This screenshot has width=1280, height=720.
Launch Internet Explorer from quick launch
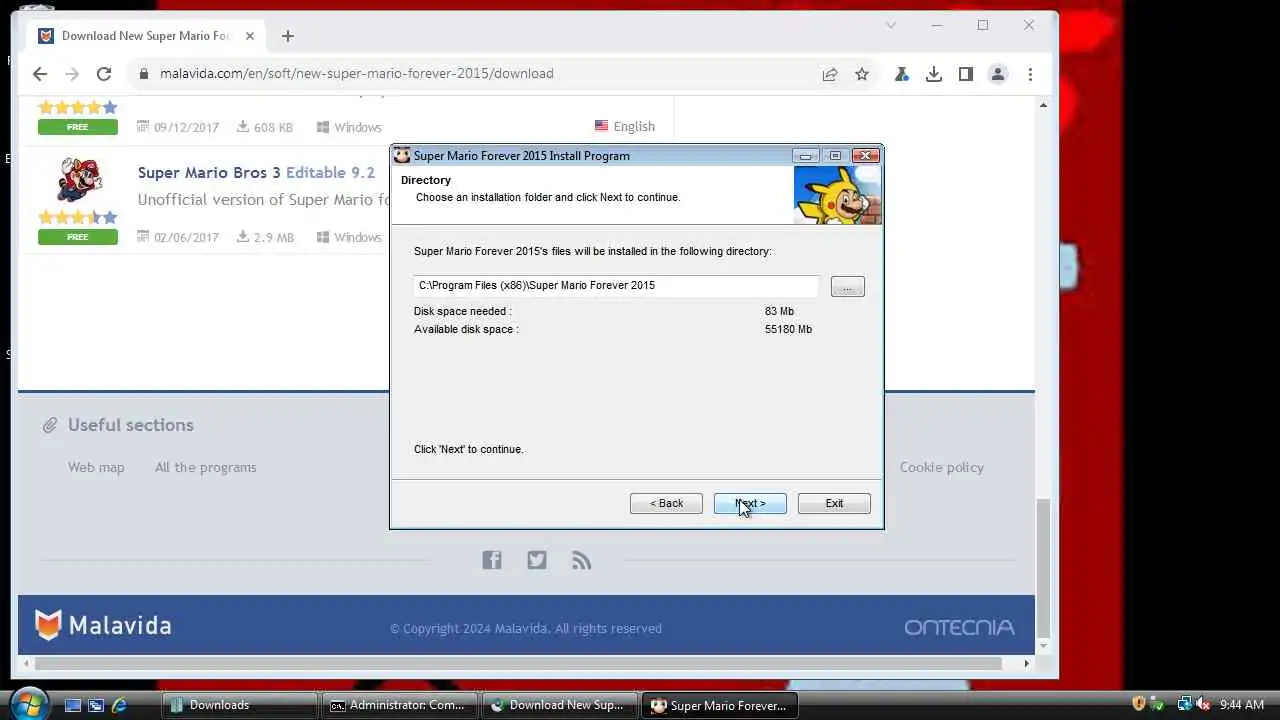119,705
